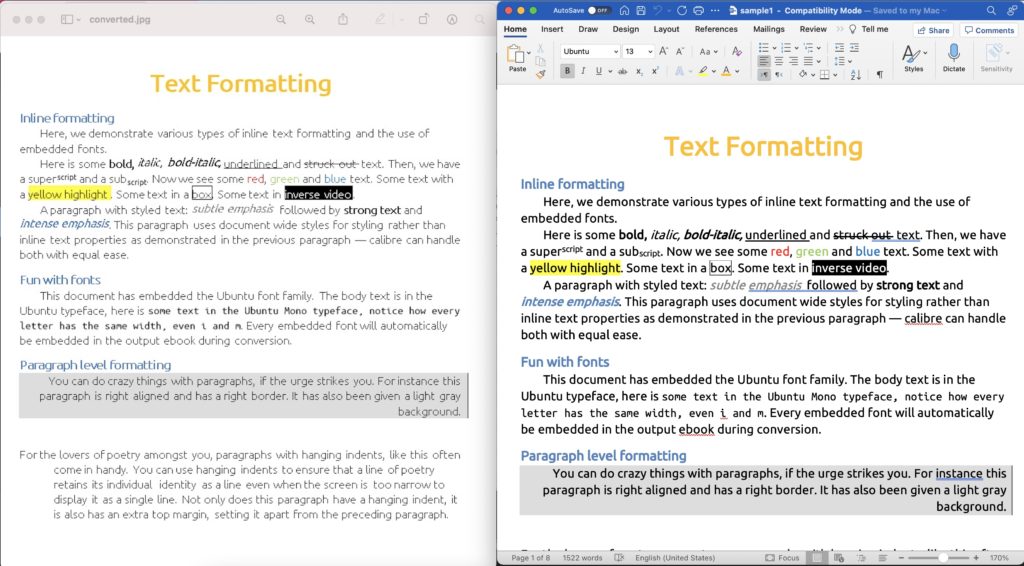The height and width of the screenshot is (566, 1024).
Task: Change language English (United States) in status bar
Action: coord(675,558)
